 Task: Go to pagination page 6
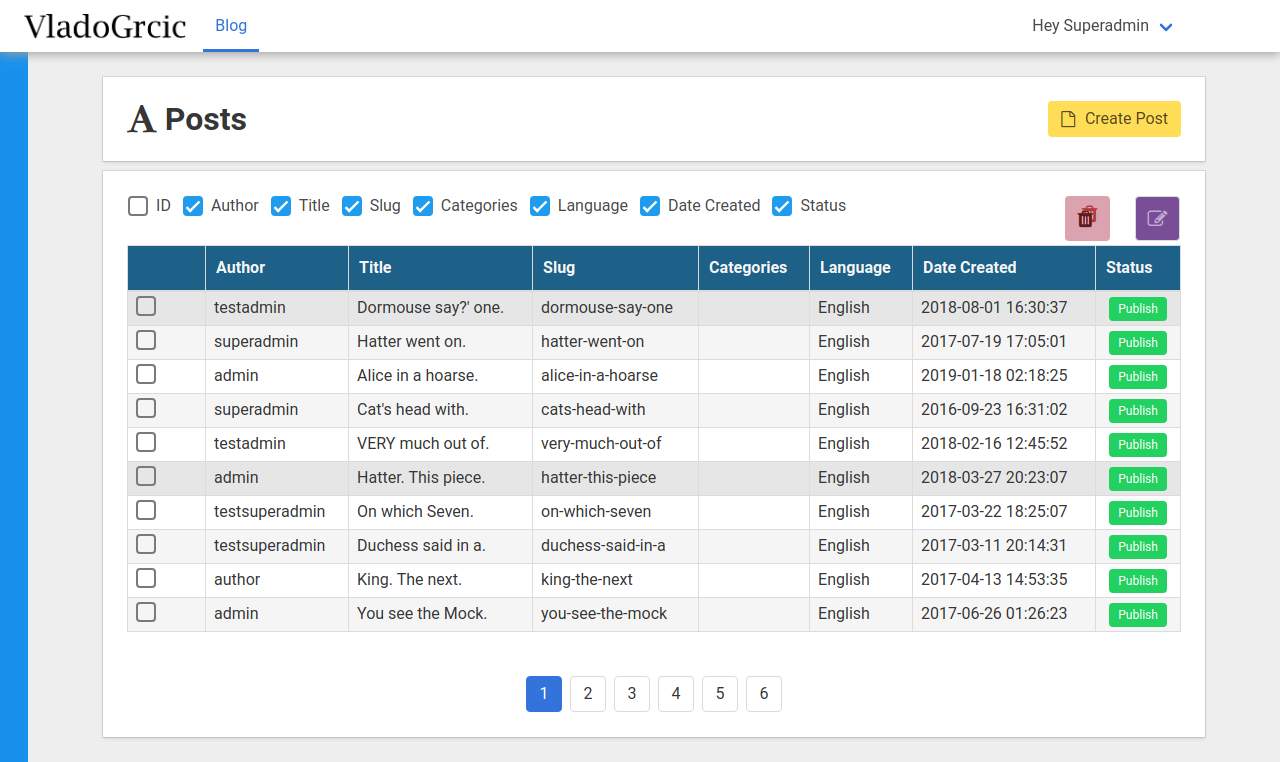tap(764, 694)
